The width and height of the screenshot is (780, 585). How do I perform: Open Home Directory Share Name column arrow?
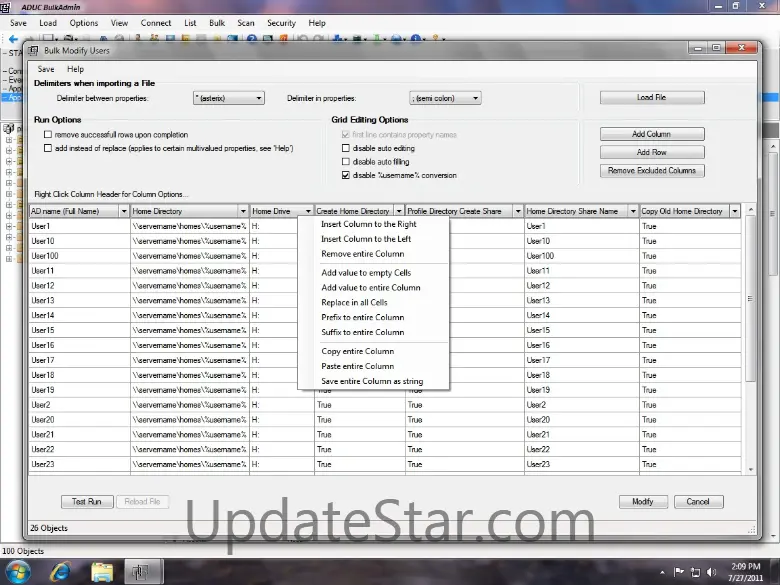[633, 211]
